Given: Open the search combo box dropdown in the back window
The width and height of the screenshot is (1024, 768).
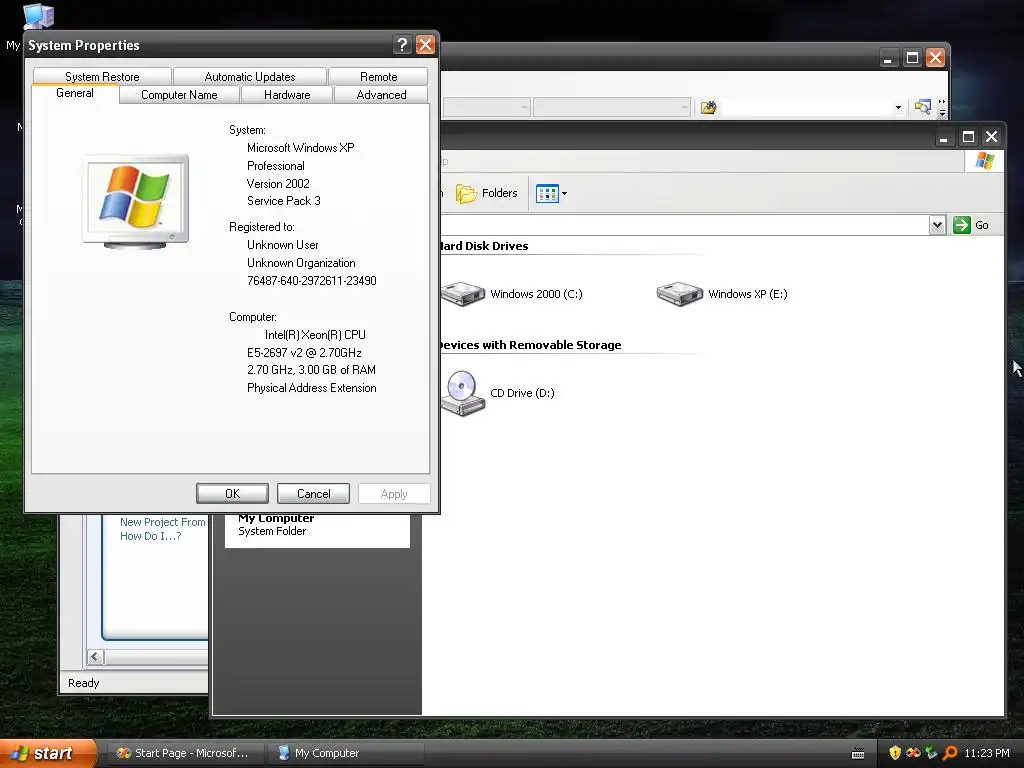Looking at the screenshot, I should (x=898, y=107).
